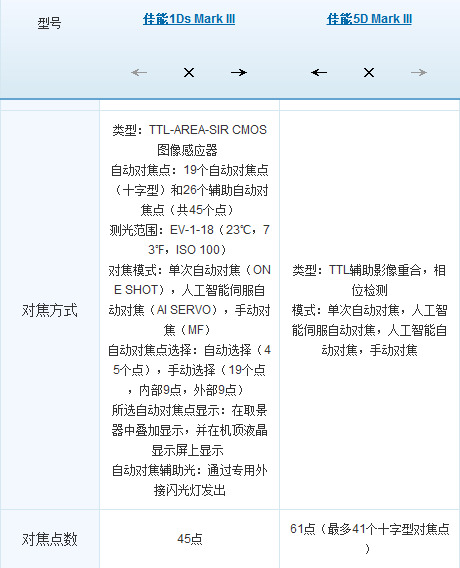This screenshot has width=460, height=568.
Task: Click the 类型：TTL-AREA-SIR CMOS text line
Action: 189,130
